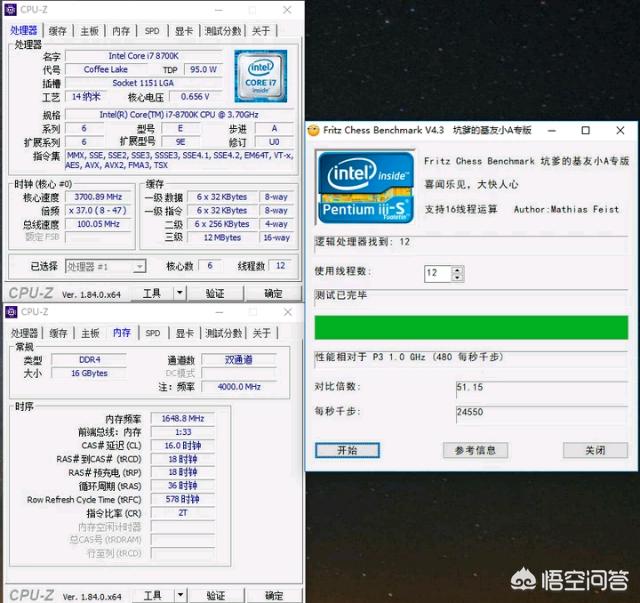This screenshot has height=603, width=640.
Task: Click core voltage value 0.656 V
Action: pos(195,97)
